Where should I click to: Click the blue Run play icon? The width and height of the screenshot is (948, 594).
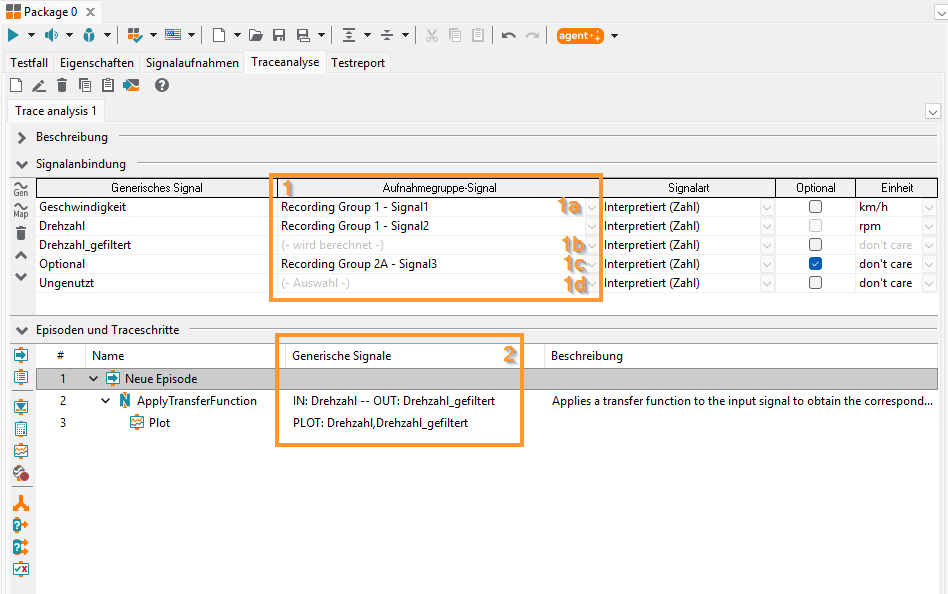(x=13, y=35)
